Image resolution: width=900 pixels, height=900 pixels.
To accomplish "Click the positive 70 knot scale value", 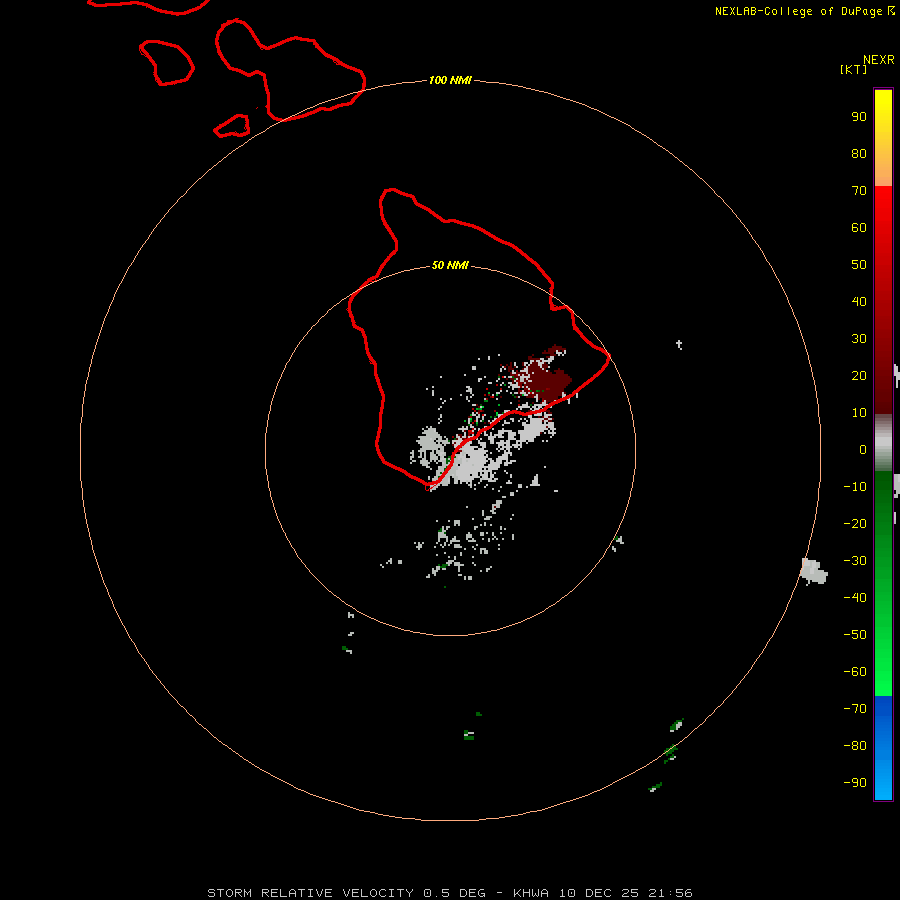I will pyautogui.click(x=859, y=191).
